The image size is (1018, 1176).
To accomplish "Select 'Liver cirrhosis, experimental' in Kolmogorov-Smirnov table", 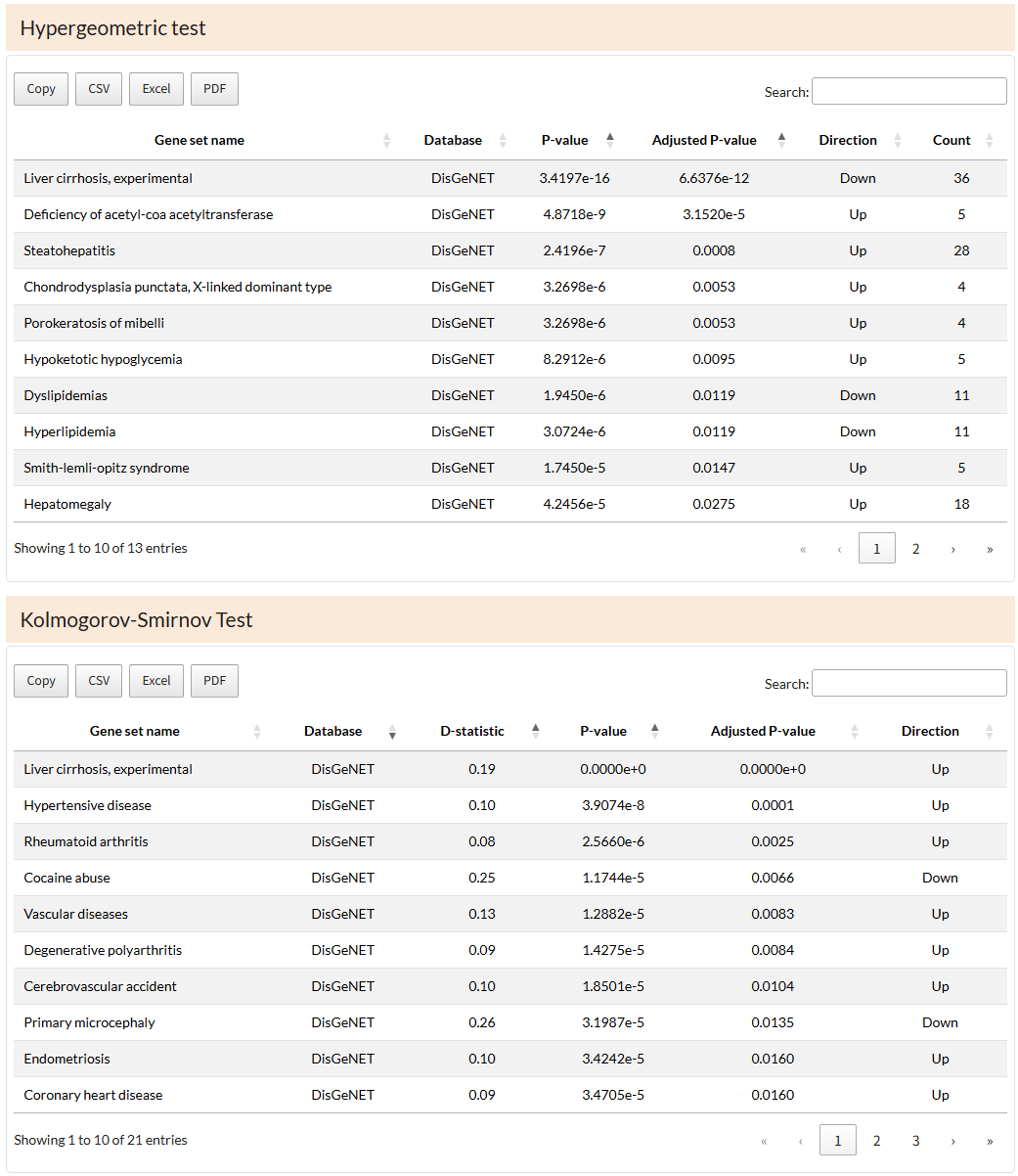I will 108,769.
